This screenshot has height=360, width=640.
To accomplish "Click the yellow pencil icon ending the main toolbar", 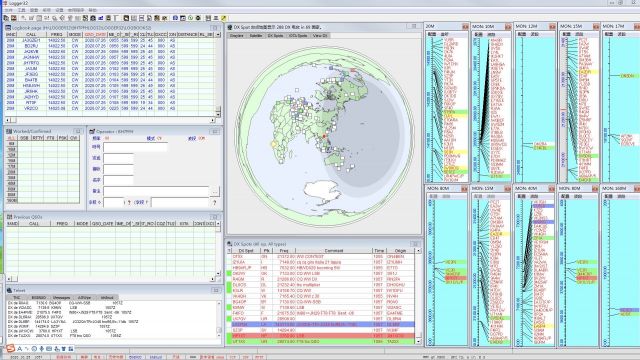I will (224, 18).
